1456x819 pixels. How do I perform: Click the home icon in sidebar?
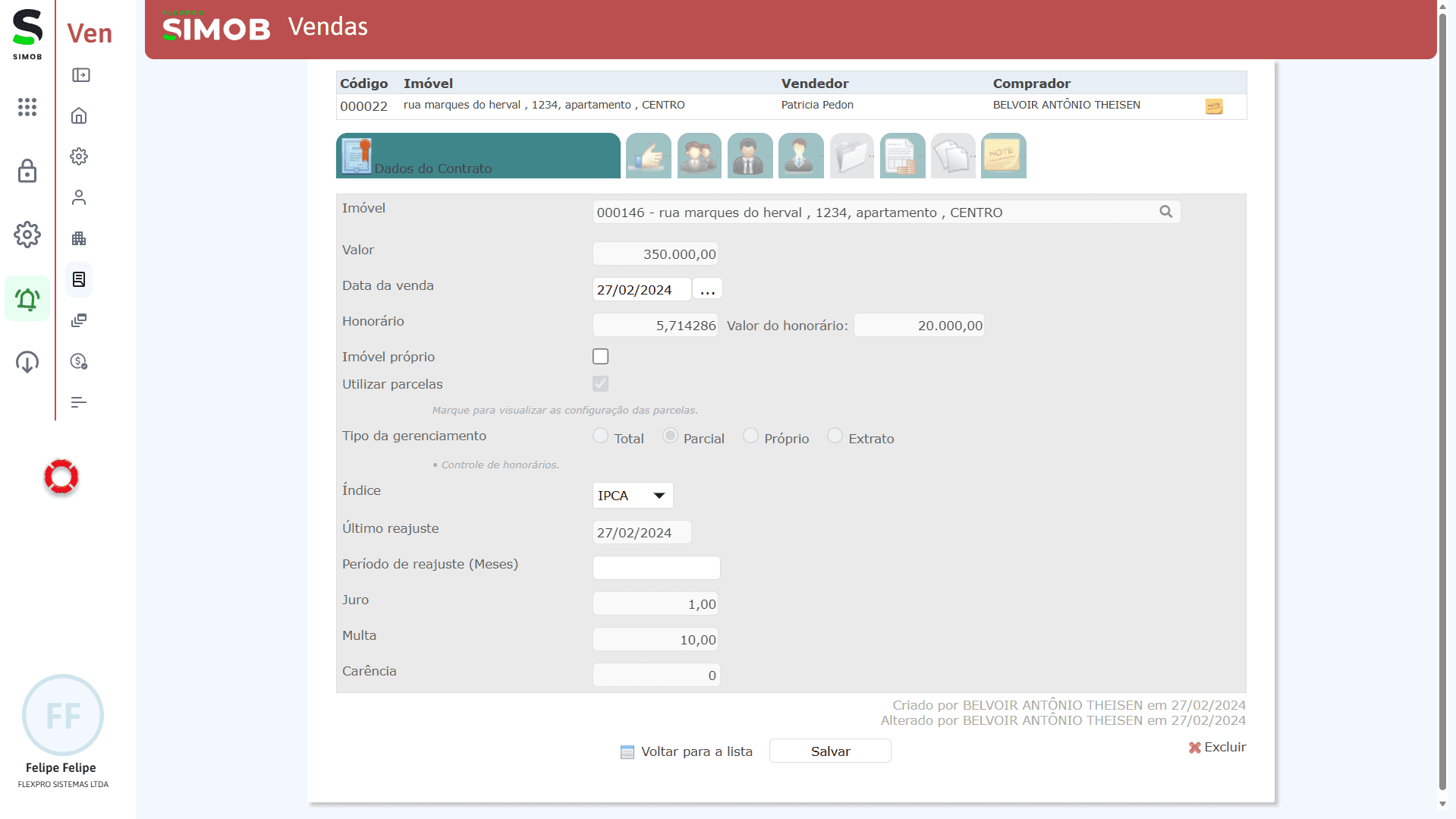[79, 116]
